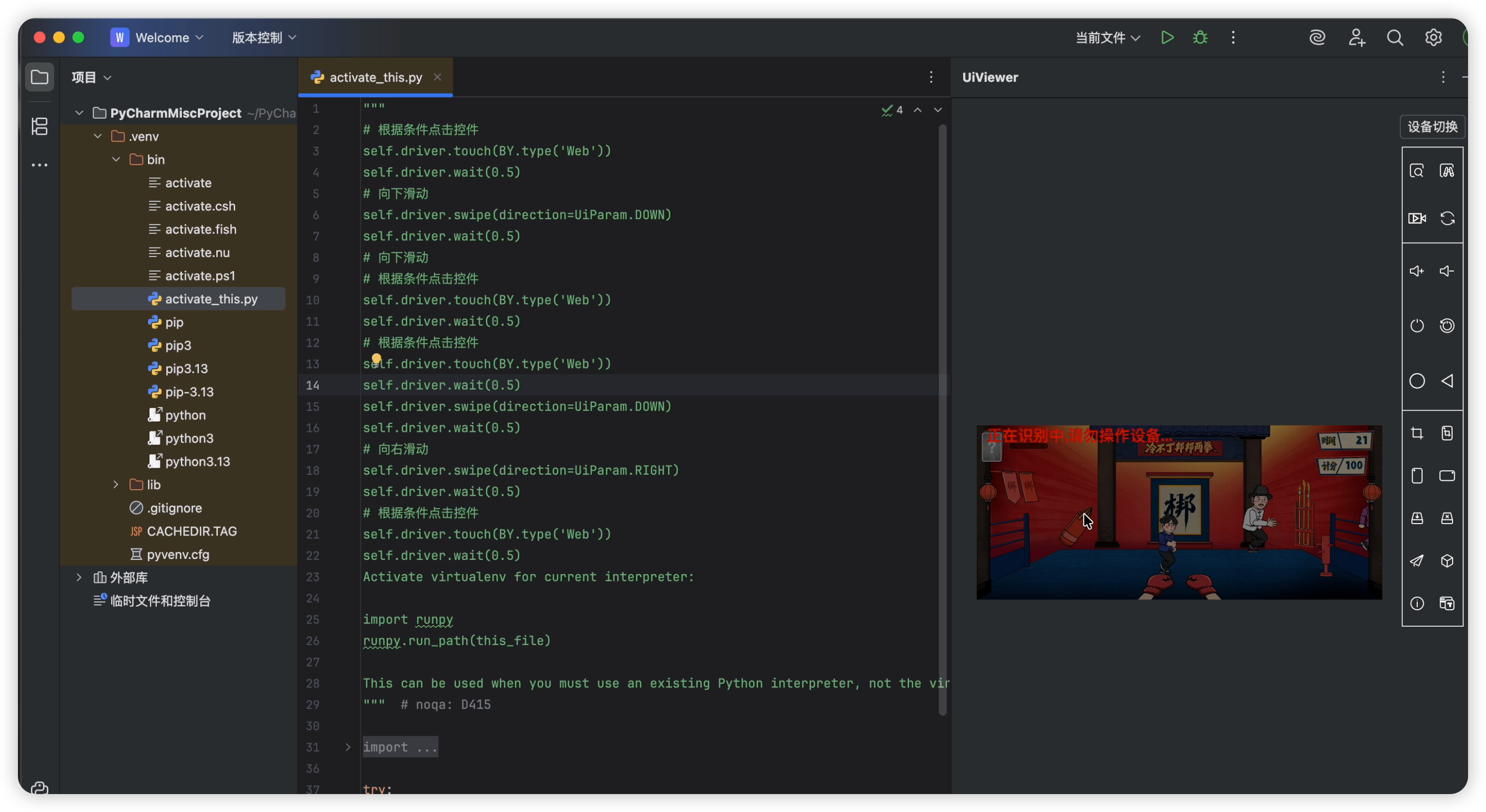Click the volume down icon in UiViewer
The image size is (1486, 812).
tap(1447, 271)
